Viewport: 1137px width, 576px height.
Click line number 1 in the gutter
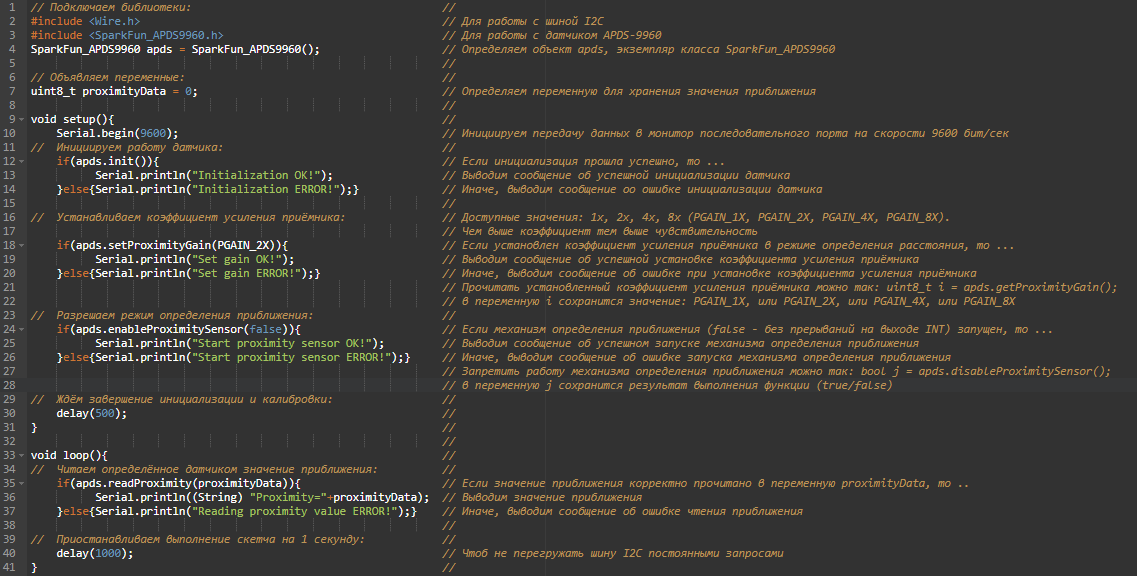12,7
